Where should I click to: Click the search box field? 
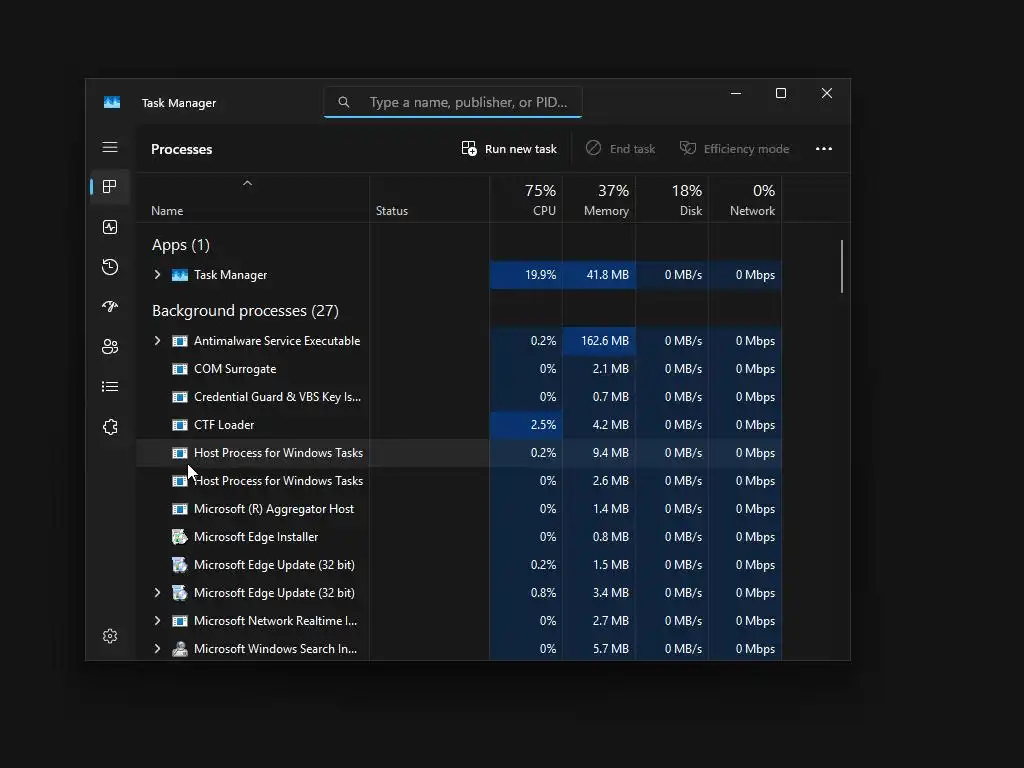[x=453, y=102]
